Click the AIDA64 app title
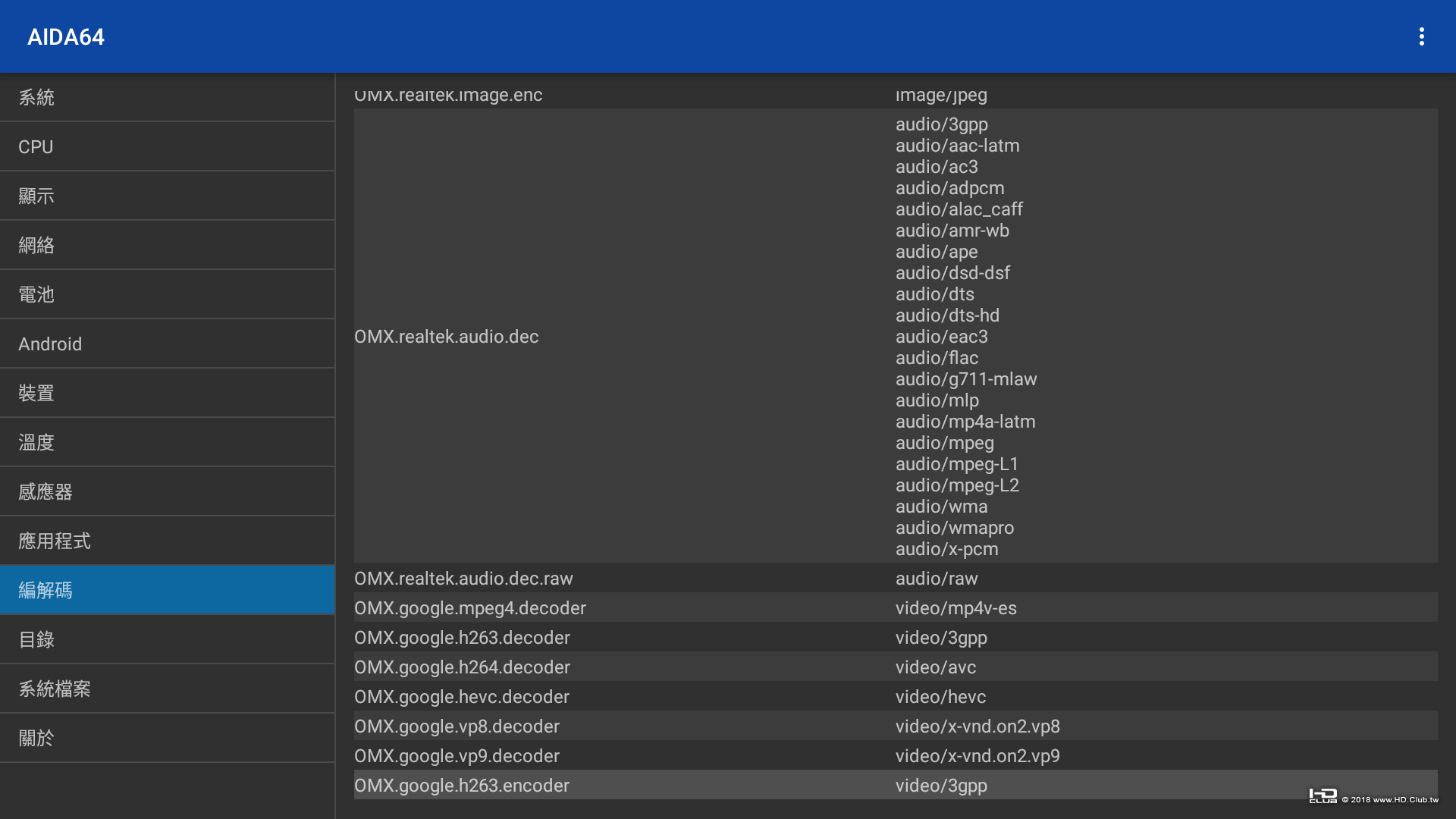1456x819 pixels. [x=66, y=36]
